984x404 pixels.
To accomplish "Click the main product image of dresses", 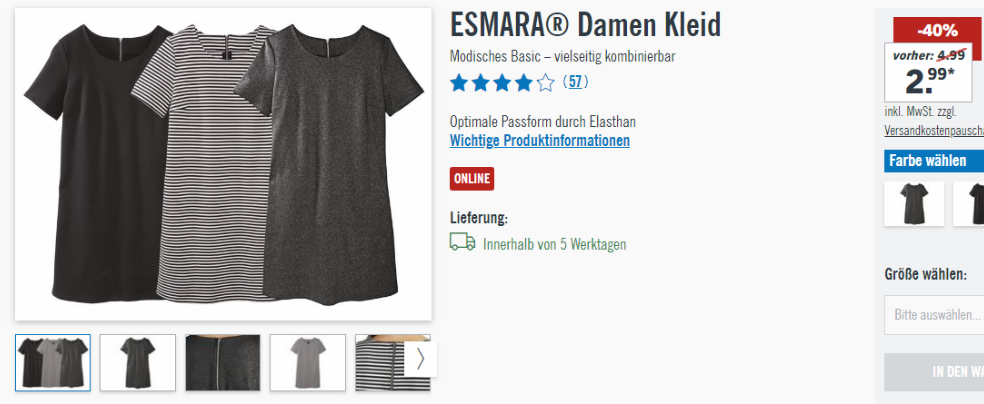I will pyautogui.click(x=223, y=164).
